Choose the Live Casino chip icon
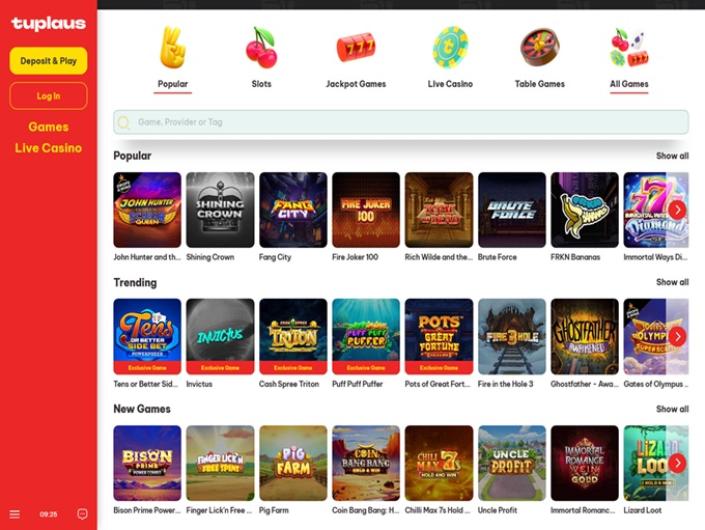Screen dimensions: 705x530 pos(450,47)
